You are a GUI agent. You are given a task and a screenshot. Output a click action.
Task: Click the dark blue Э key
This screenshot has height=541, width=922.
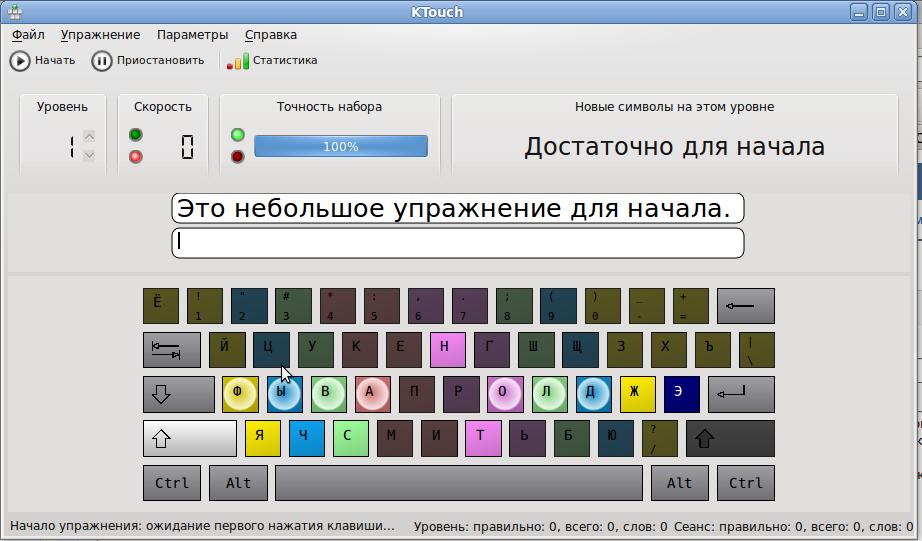(x=682, y=394)
